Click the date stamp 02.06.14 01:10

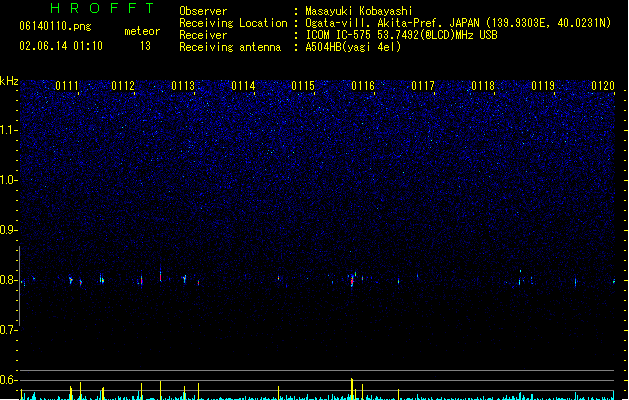(x=61, y=46)
